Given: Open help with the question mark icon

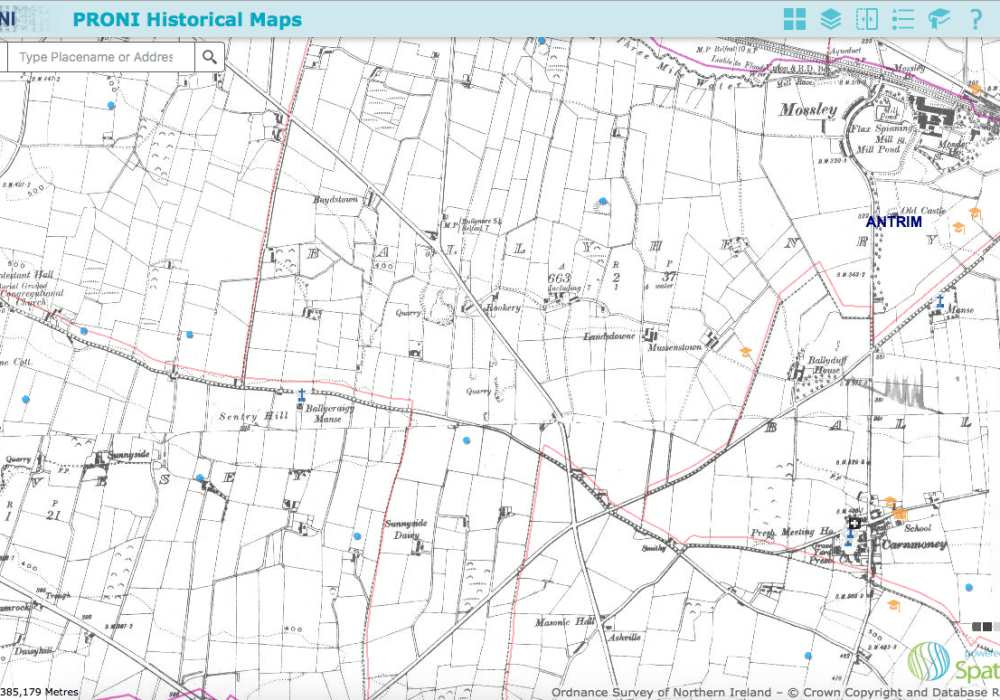Looking at the screenshot, I should [x=975, y=19].
